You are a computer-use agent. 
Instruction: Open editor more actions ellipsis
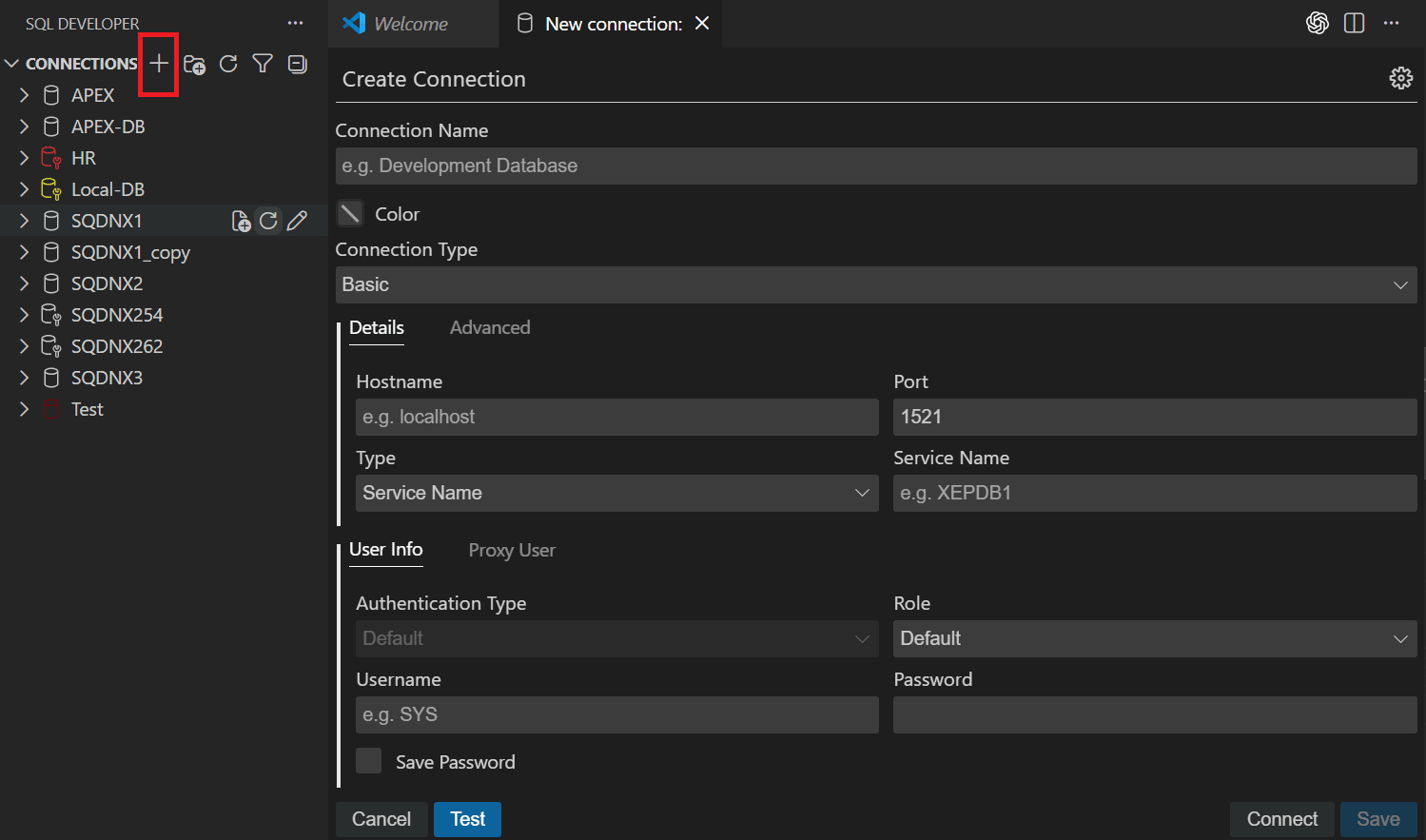point(1392,23)
